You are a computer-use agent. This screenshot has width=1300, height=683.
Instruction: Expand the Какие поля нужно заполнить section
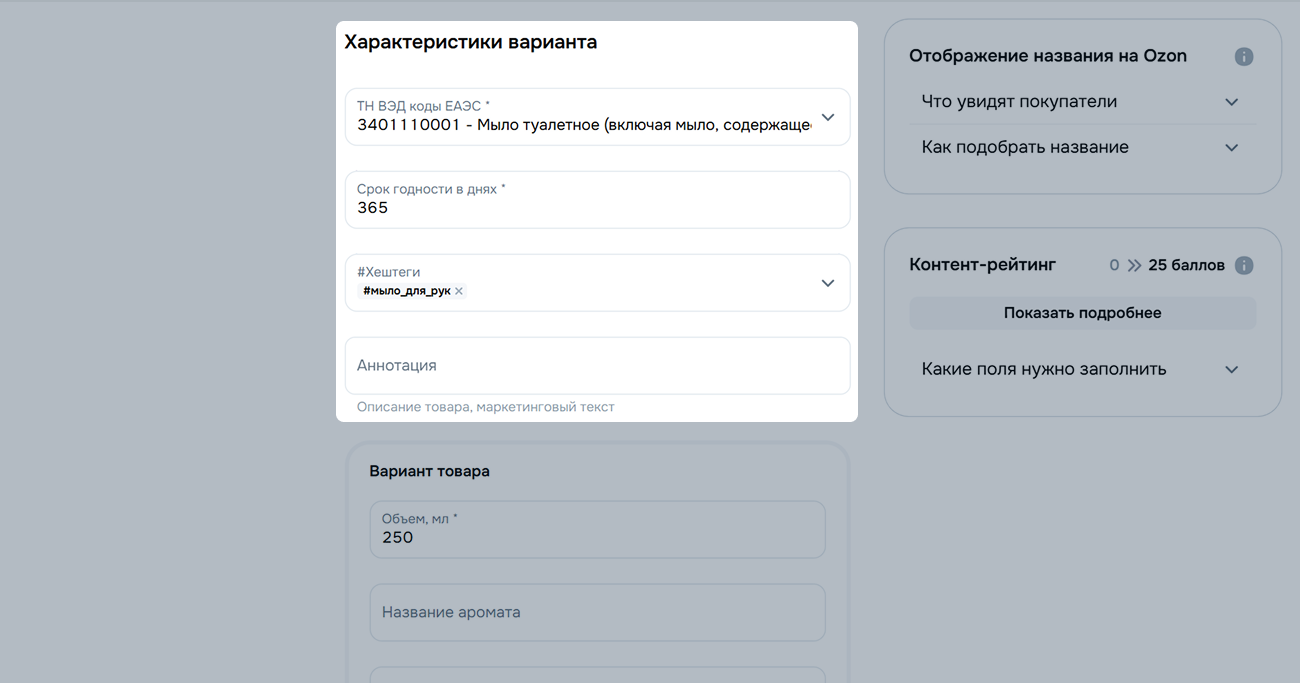click(1043, 370)
